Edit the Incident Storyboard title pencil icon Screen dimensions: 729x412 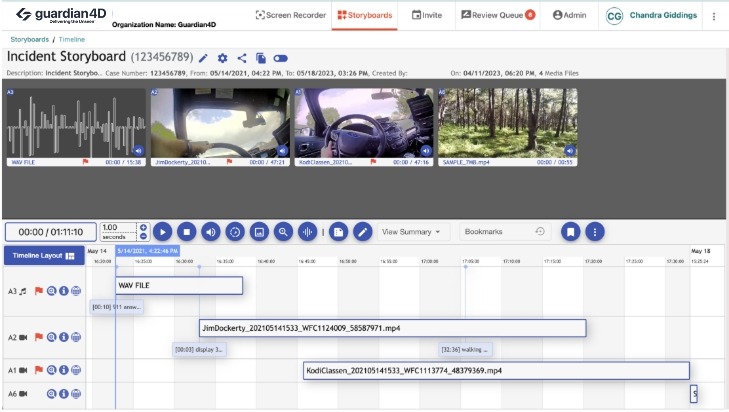(x=203, y=58)
